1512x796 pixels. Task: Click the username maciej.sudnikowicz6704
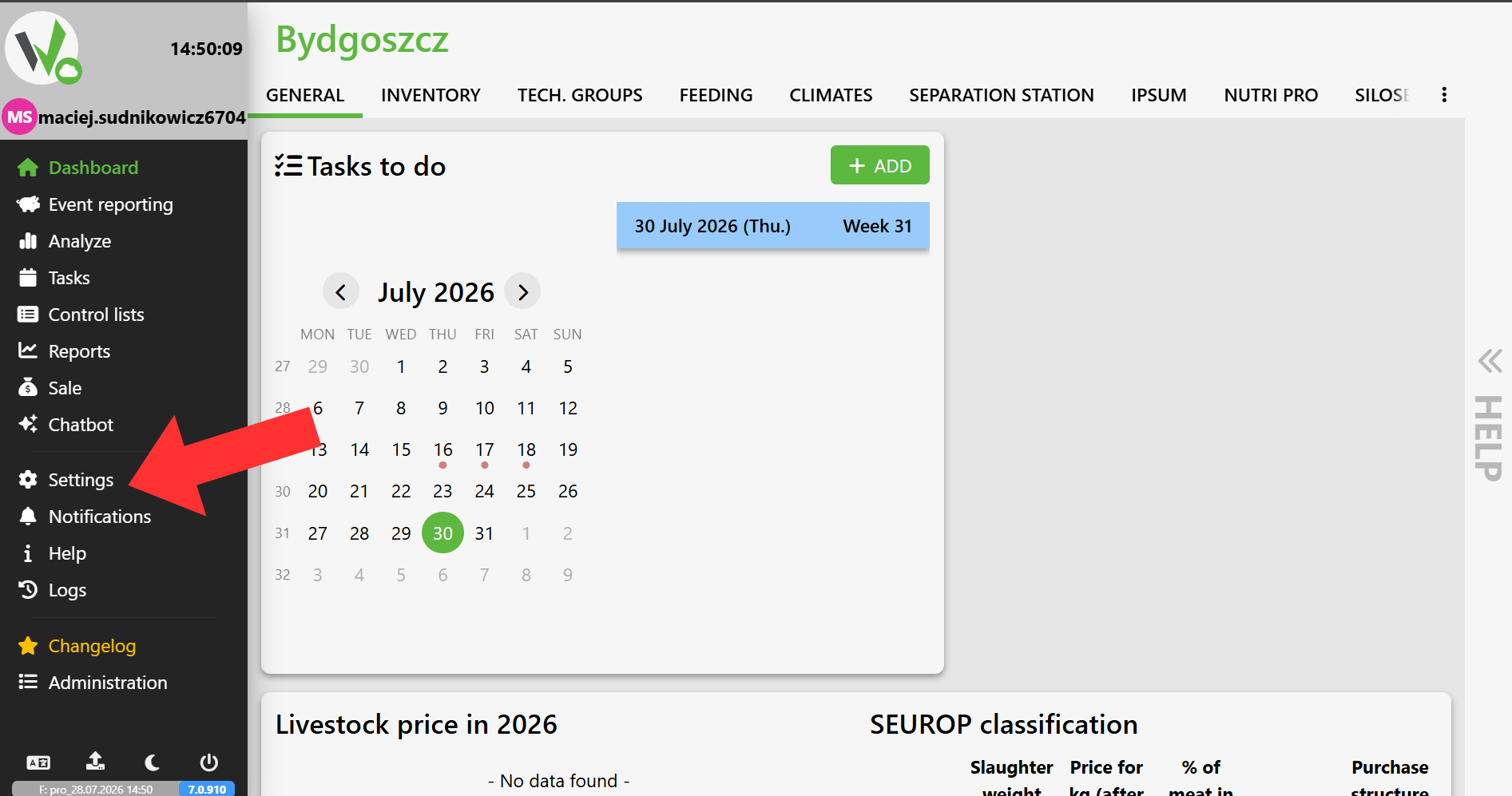142,117
